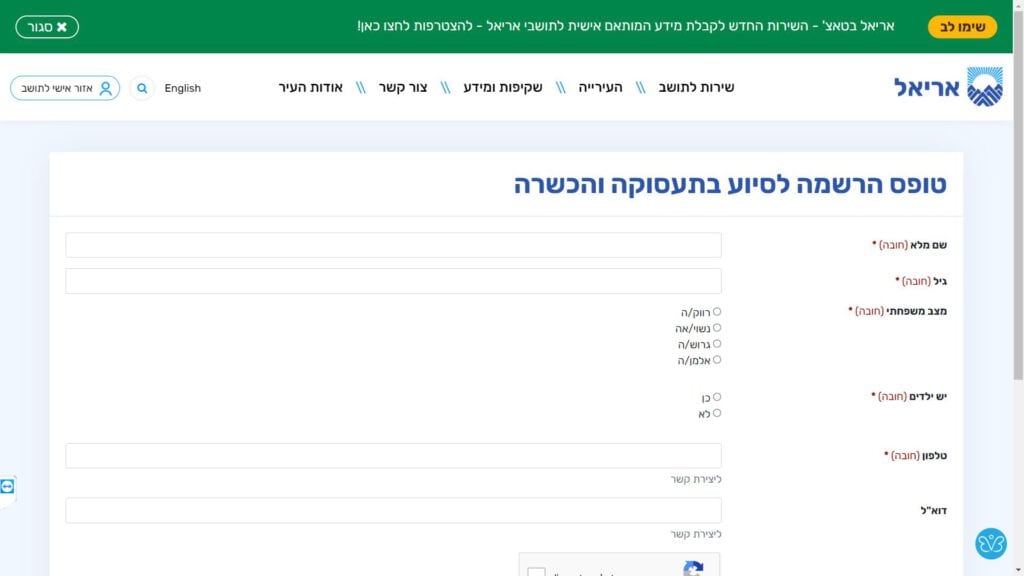Tick the reCAPTCHA checkbox

(536, 572)
